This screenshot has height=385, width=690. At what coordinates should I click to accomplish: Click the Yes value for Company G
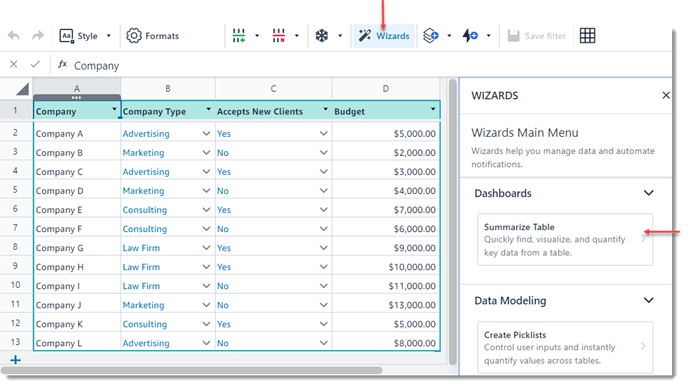click(224, 248)
